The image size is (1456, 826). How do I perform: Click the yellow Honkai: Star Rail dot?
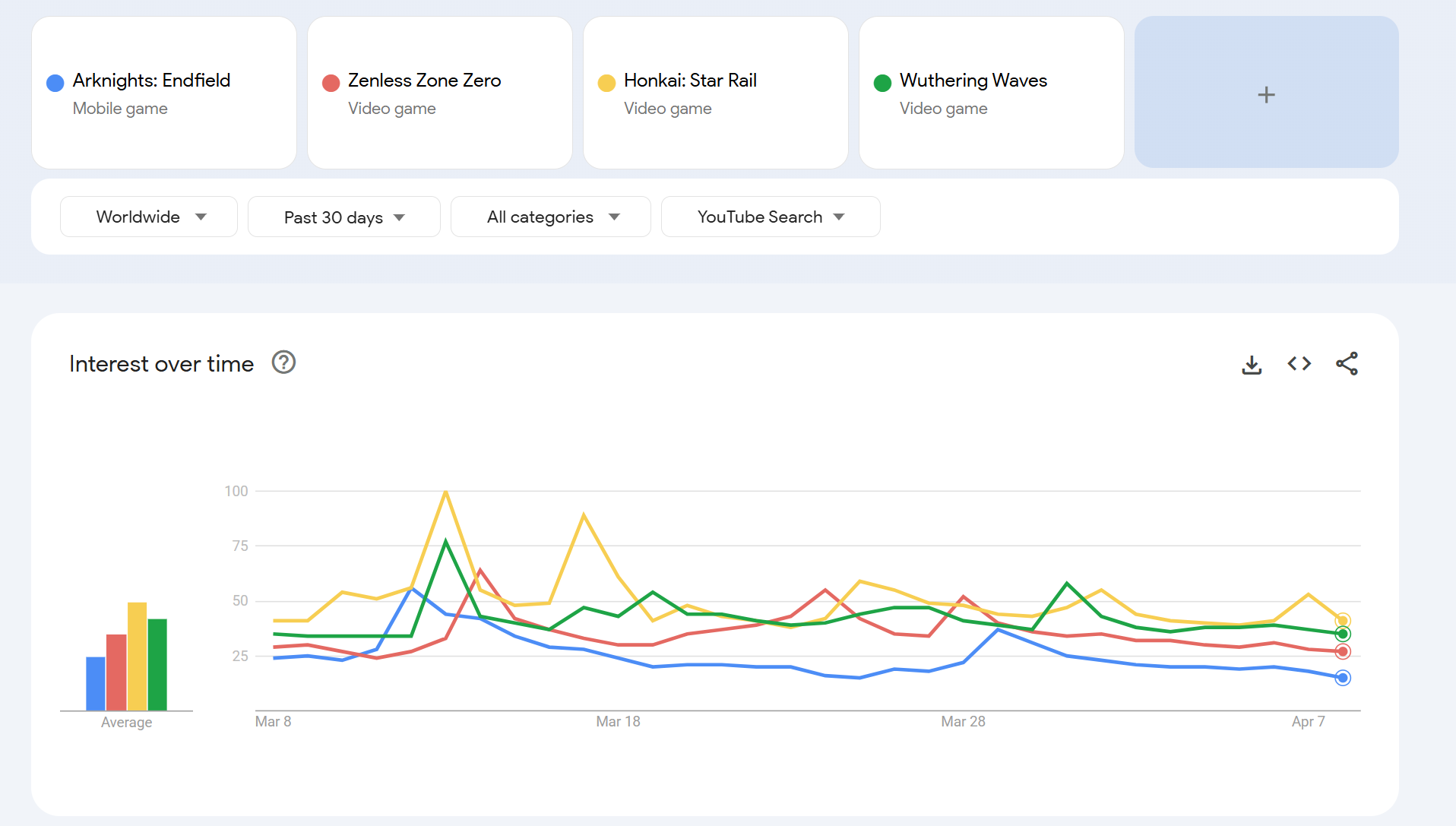click(606, 83)
